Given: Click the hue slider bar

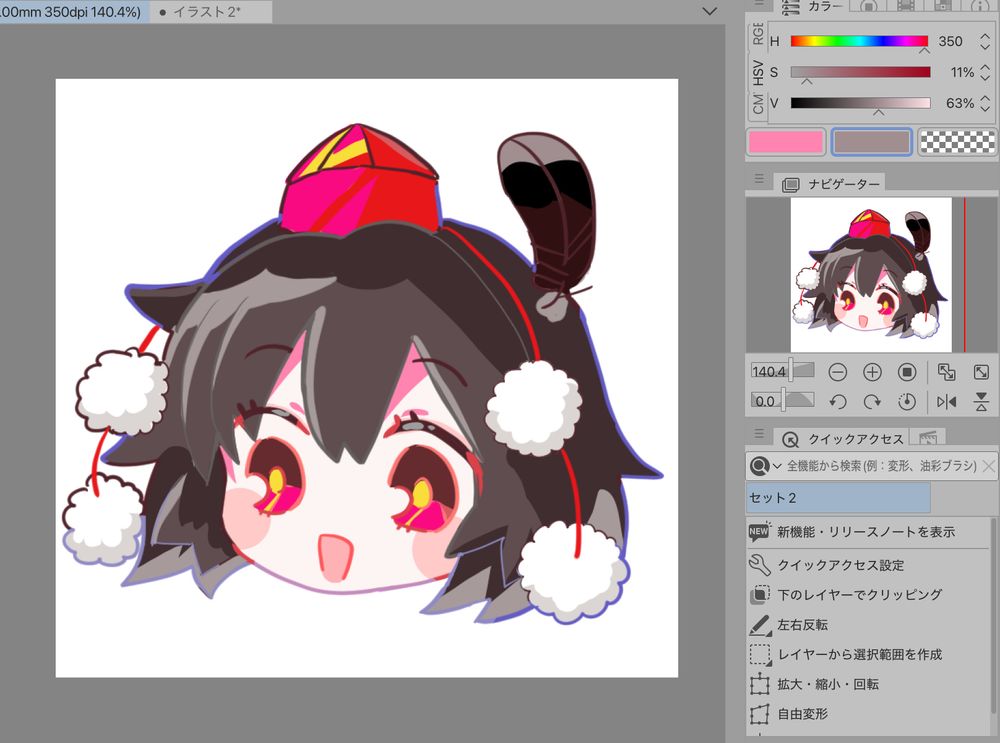Looking at the screenshot, I should [x=859, y=41].
